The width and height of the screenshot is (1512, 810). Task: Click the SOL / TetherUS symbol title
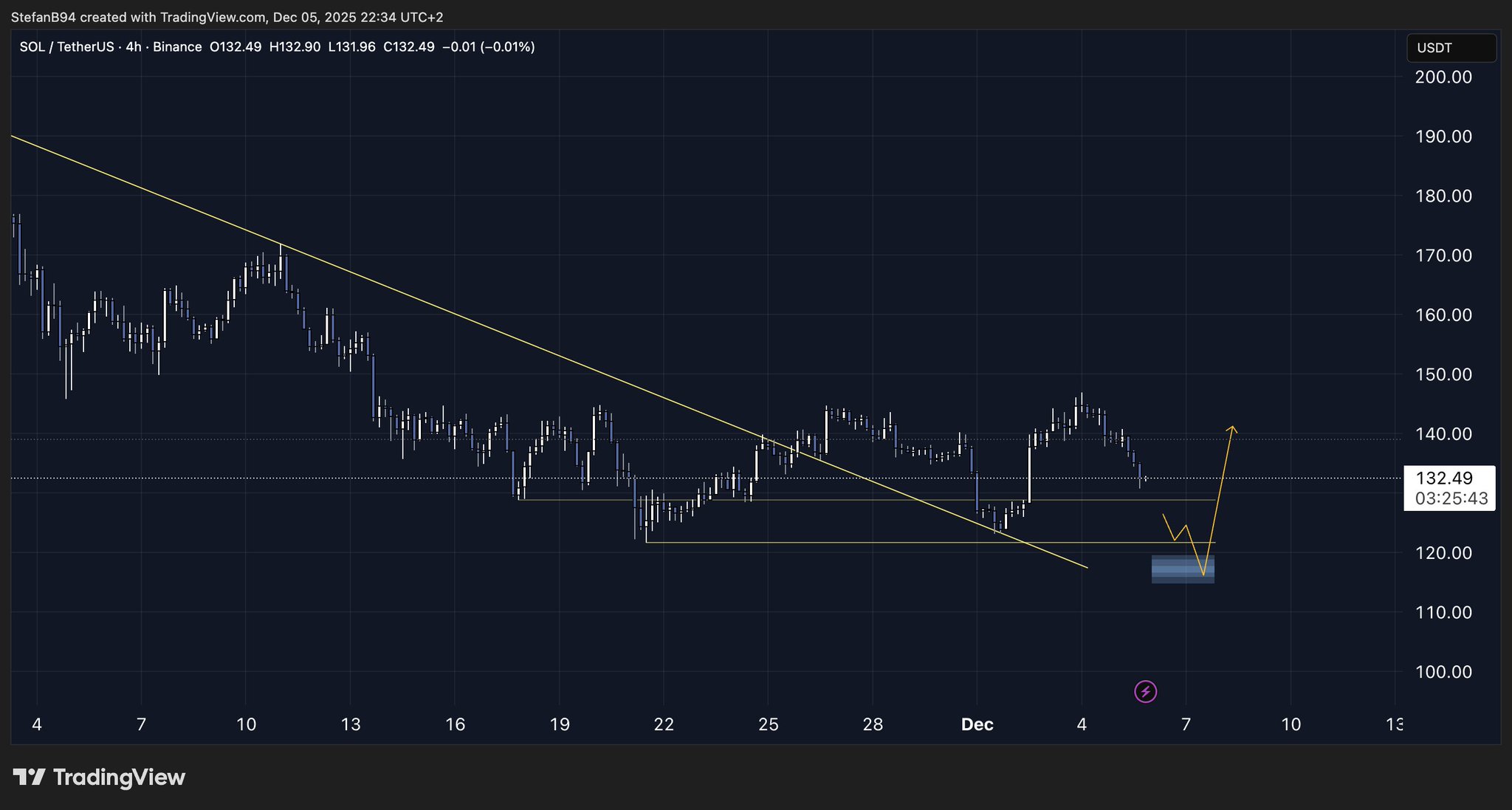point(66,47)
